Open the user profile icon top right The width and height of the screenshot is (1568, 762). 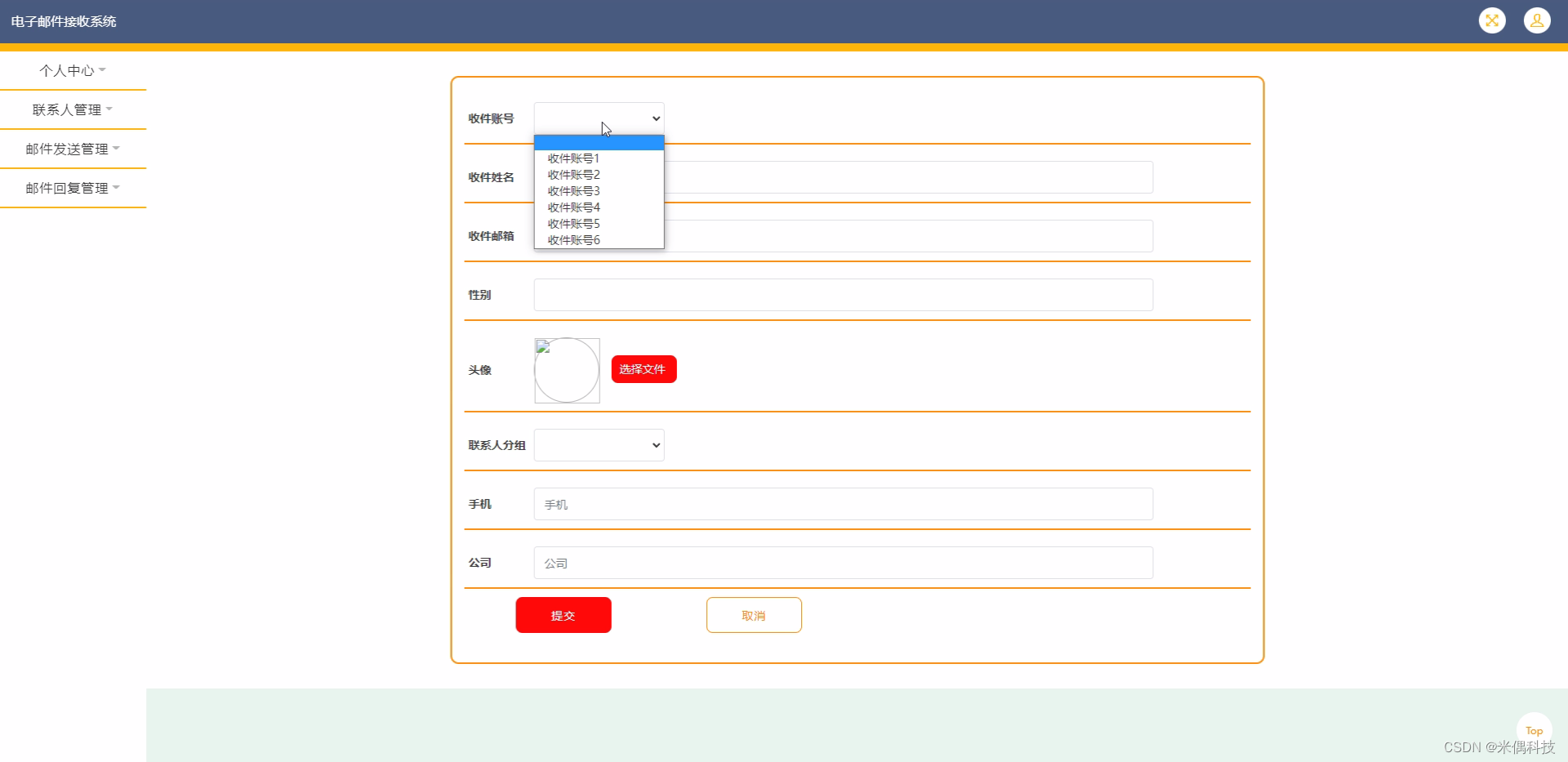[x=1537, y=20]
